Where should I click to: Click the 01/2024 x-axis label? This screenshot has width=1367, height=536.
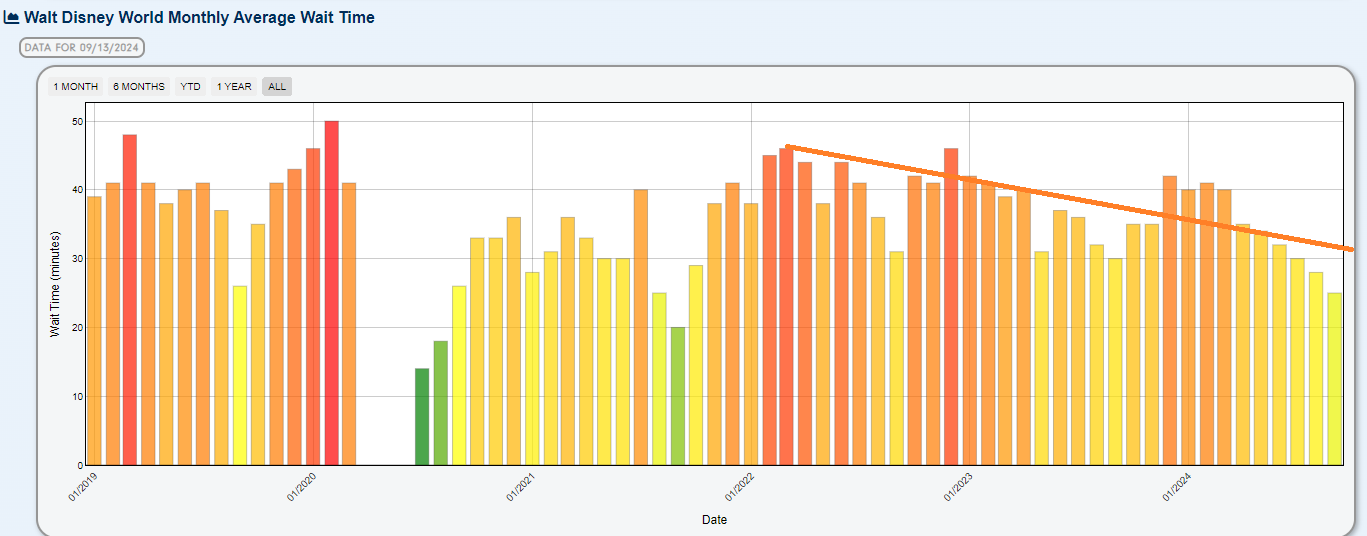(x=1179, y=487)
